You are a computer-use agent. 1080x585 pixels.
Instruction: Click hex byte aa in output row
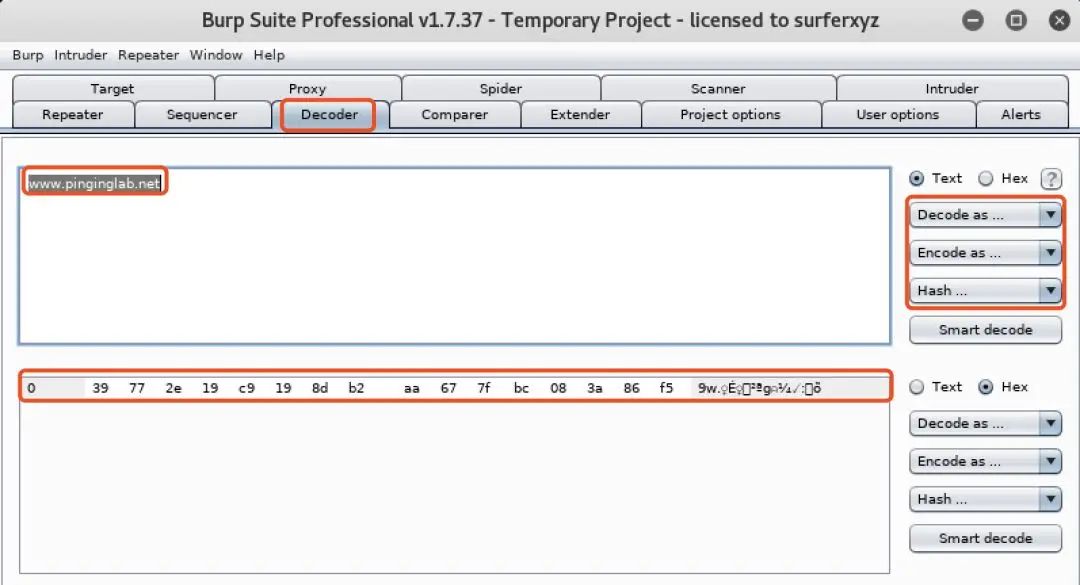click(x=412, y=388)
